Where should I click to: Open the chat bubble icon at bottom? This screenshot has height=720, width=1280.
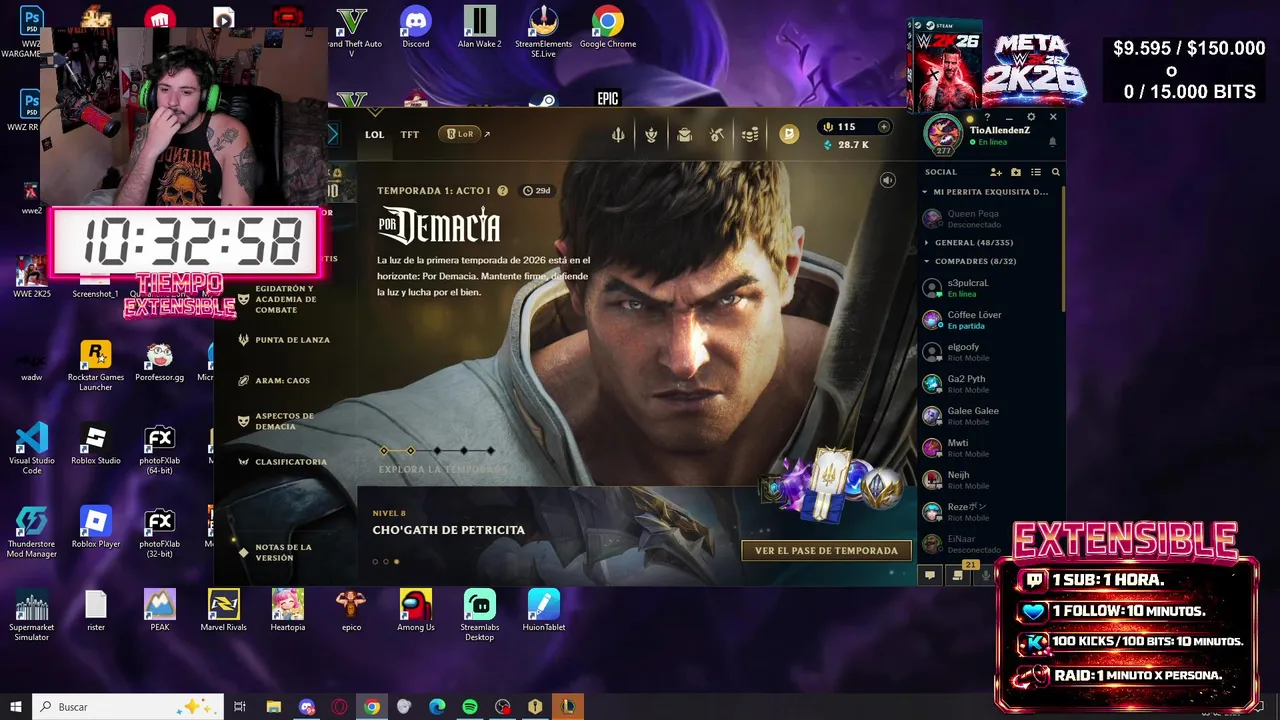(x=930, y=575)
